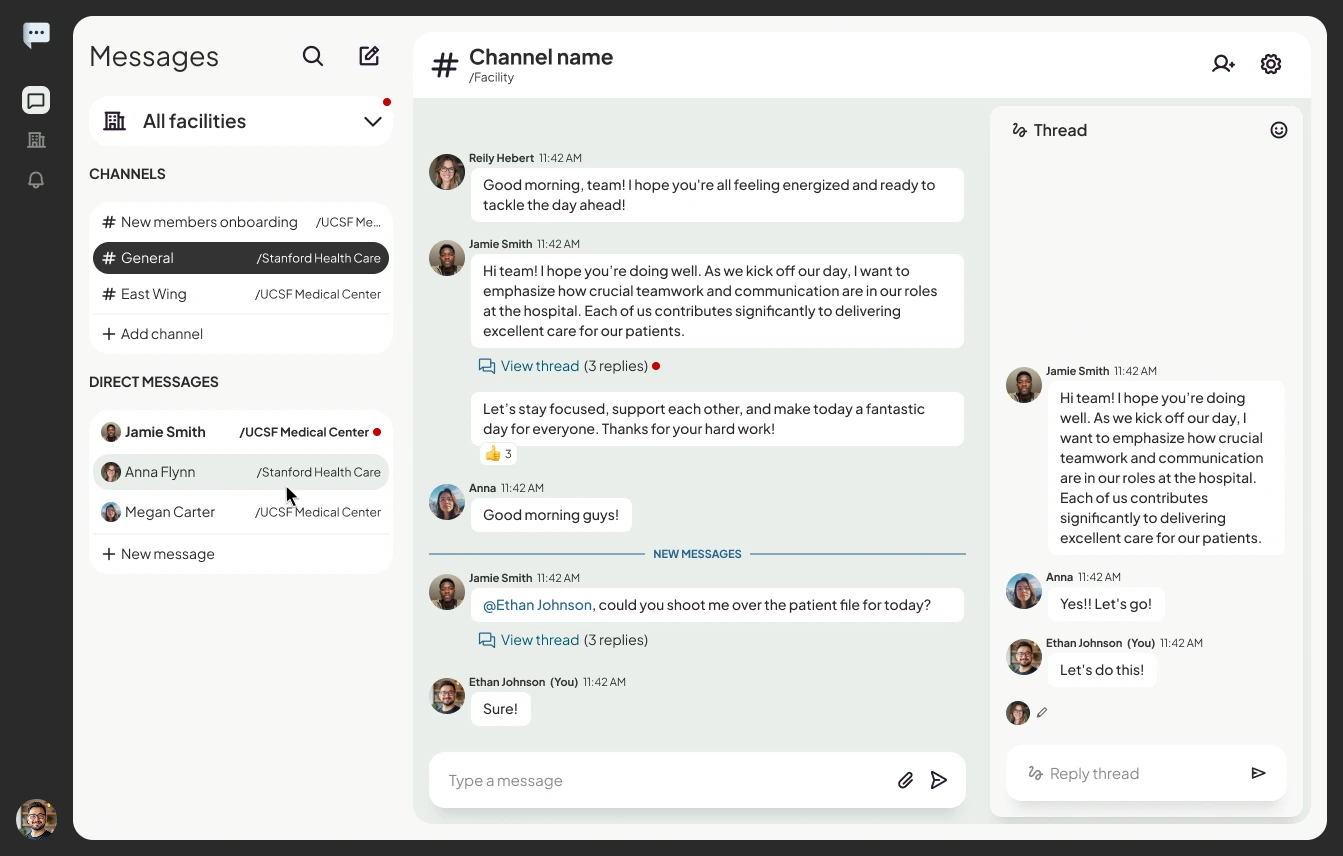The height and width of the screenshot is (856, 1343).
Task: View thread with unread red dot
Action: point(563,366)
